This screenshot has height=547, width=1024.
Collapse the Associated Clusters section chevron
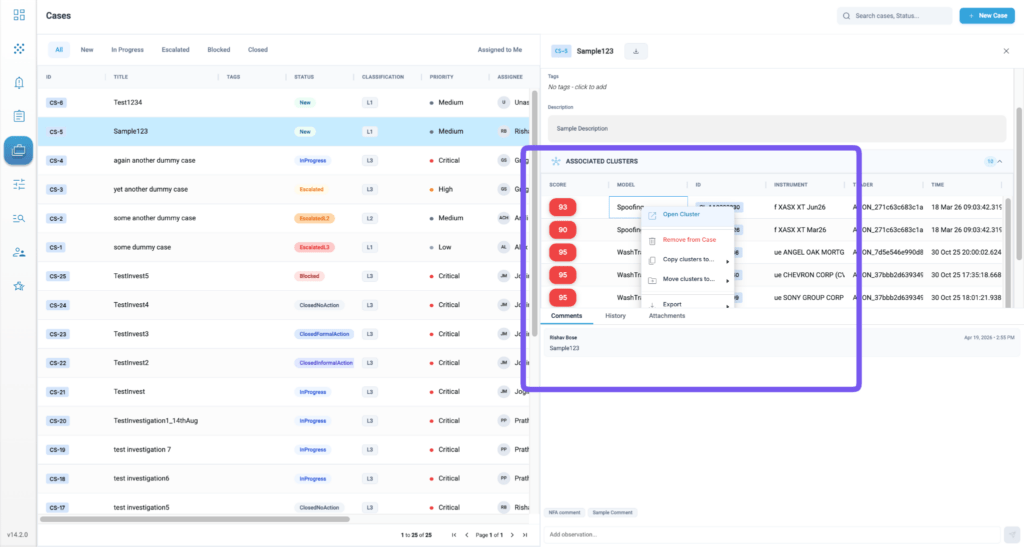(1000, 161)
